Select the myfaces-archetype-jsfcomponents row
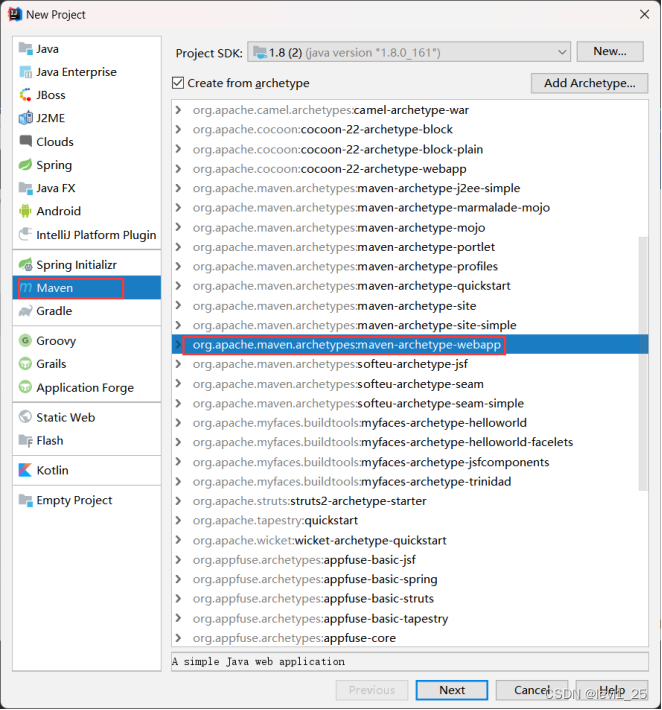Image resolution: width=662 pixels, height=710 pixels. click(x=410, y=462)
